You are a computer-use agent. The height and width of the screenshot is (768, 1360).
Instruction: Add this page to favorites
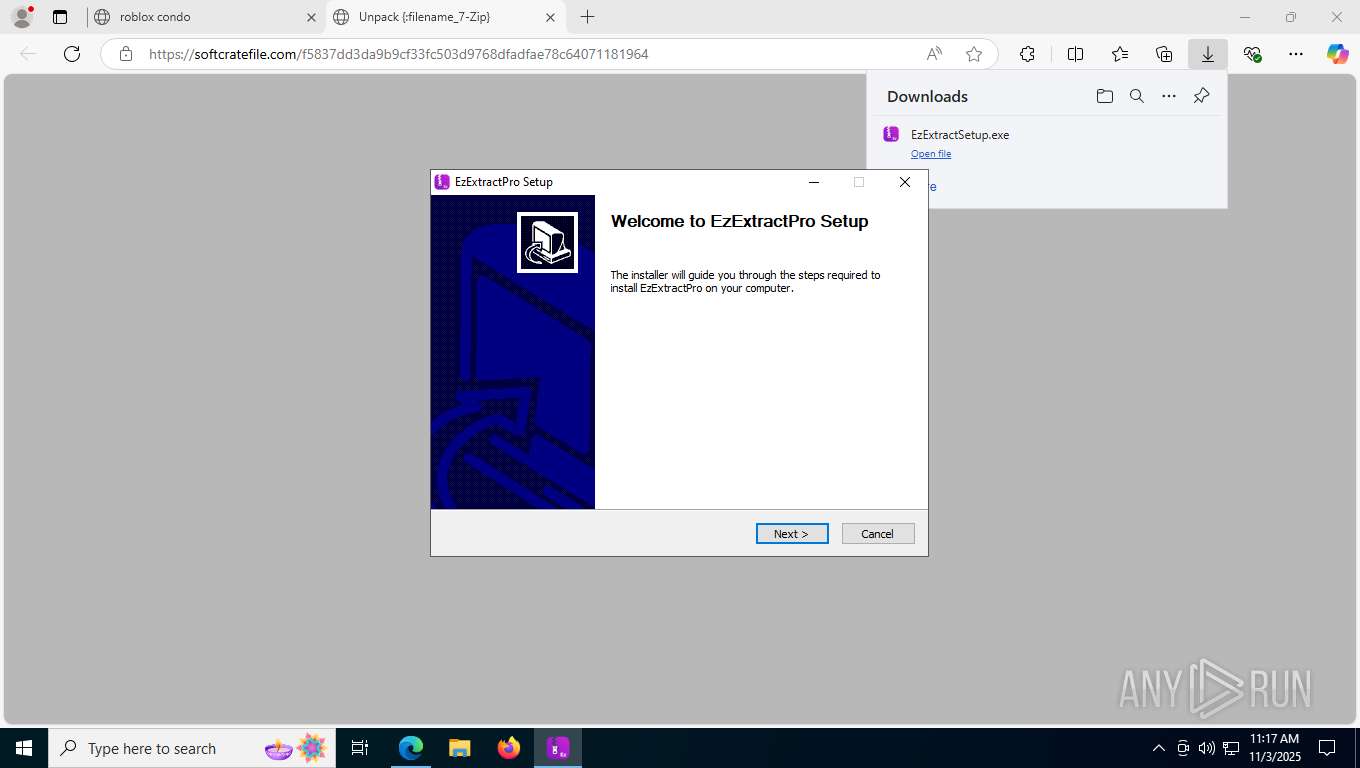974,54
